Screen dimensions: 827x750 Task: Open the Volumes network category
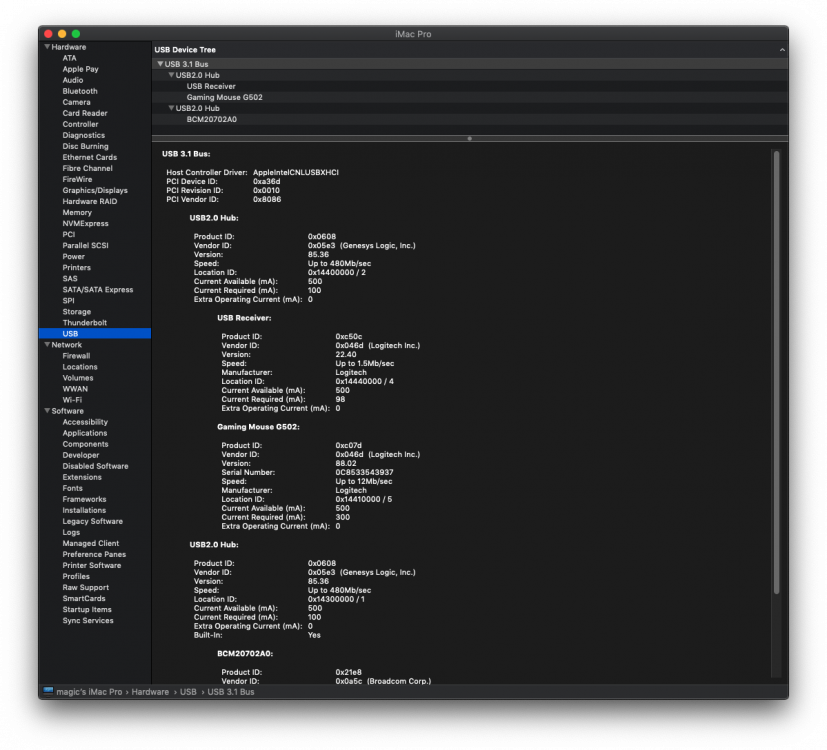click(x=78, y=378)
